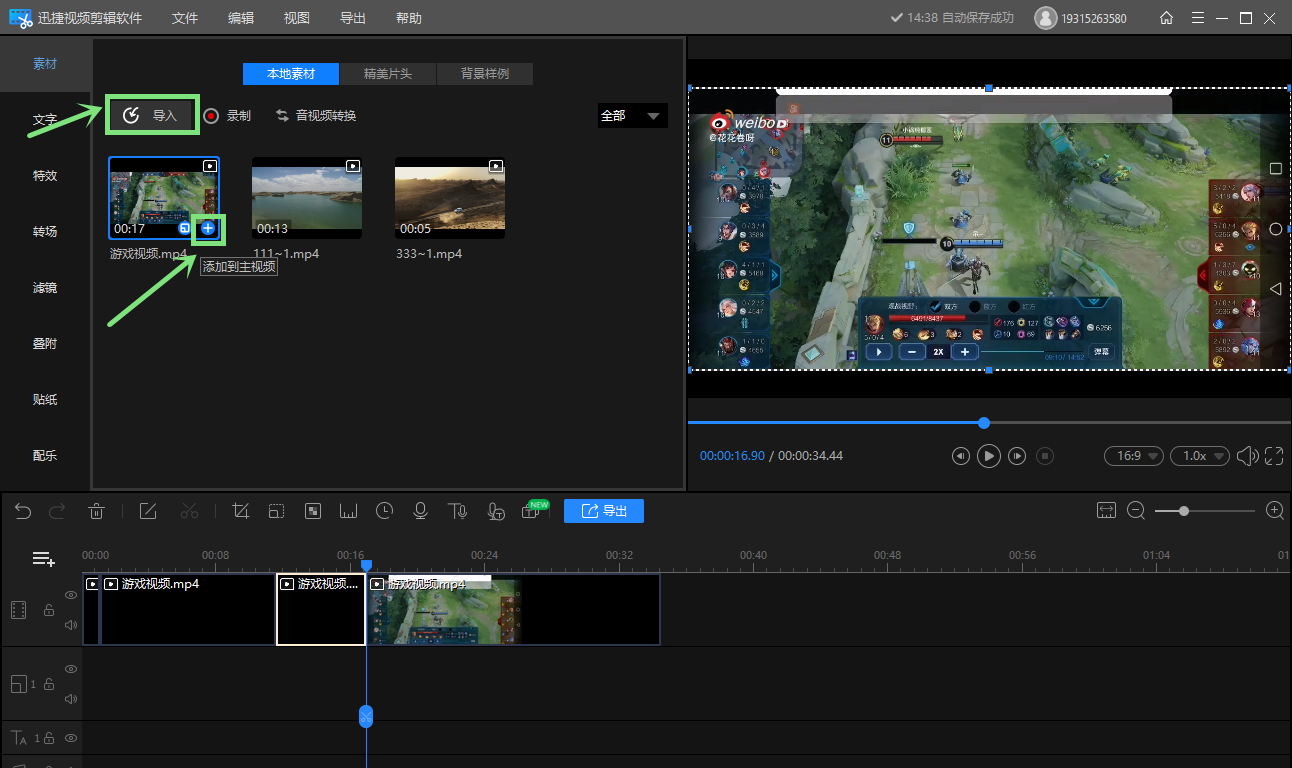Open the zoom/scale frame tool
Image resolution: width=1292 pixels, height=768 pixels.
tap(277, 511)
